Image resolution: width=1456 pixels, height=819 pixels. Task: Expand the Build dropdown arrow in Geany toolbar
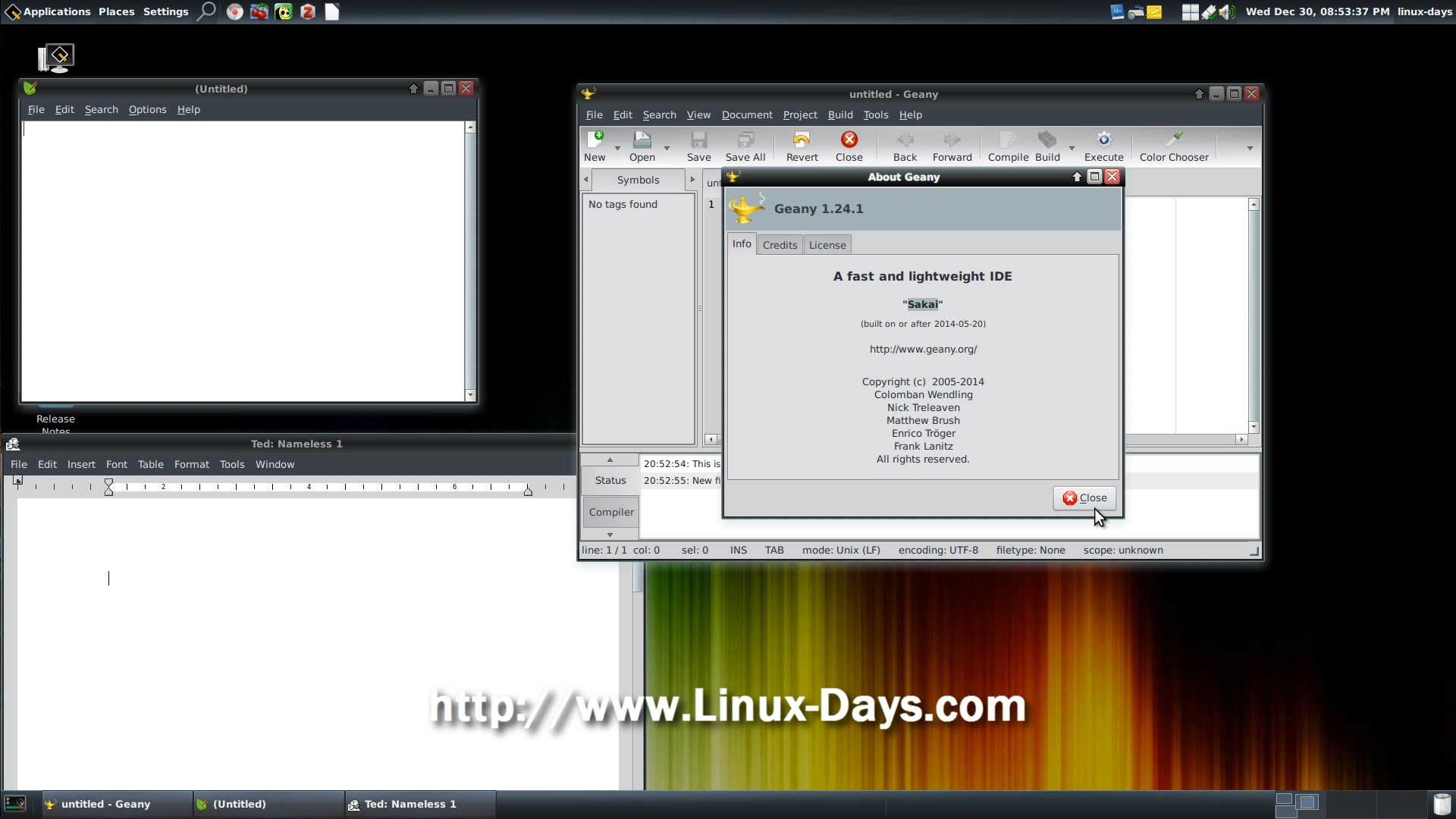[1072, 148]
